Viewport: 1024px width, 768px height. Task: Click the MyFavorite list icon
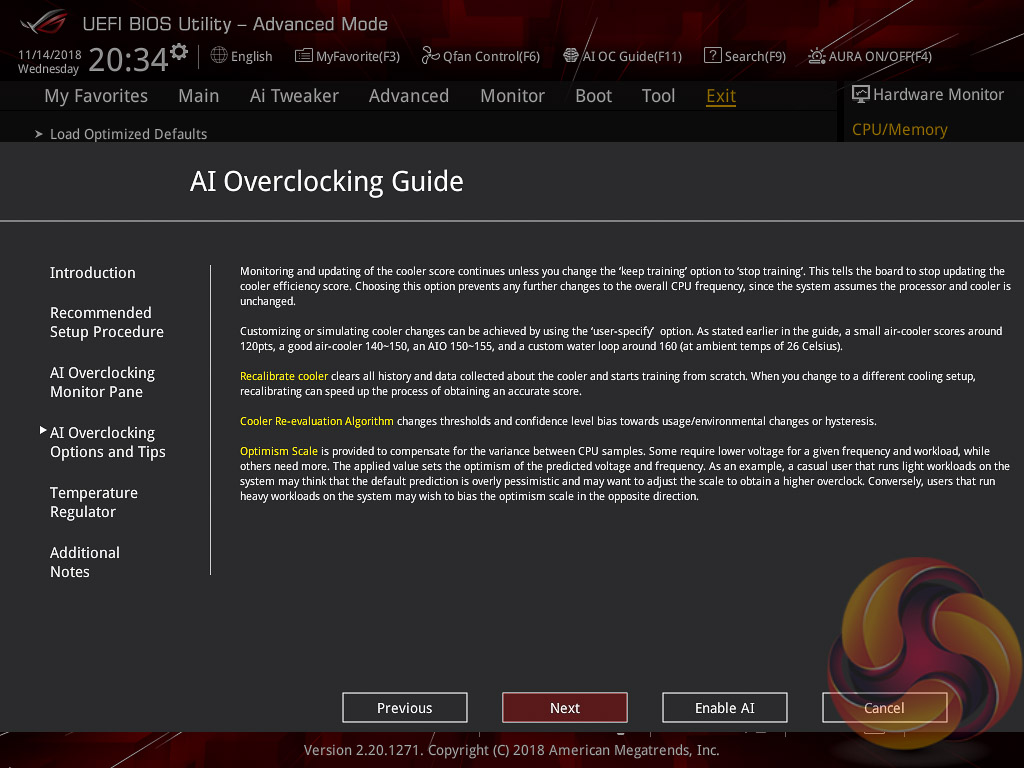303,56
